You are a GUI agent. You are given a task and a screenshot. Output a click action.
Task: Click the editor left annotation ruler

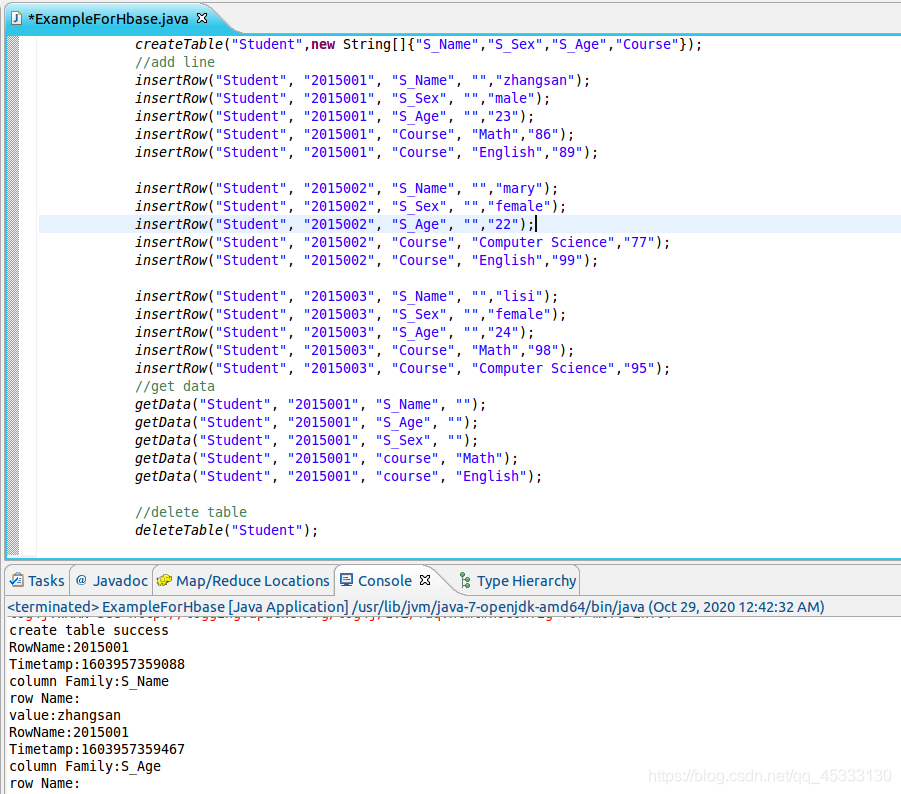coord(13,295)
